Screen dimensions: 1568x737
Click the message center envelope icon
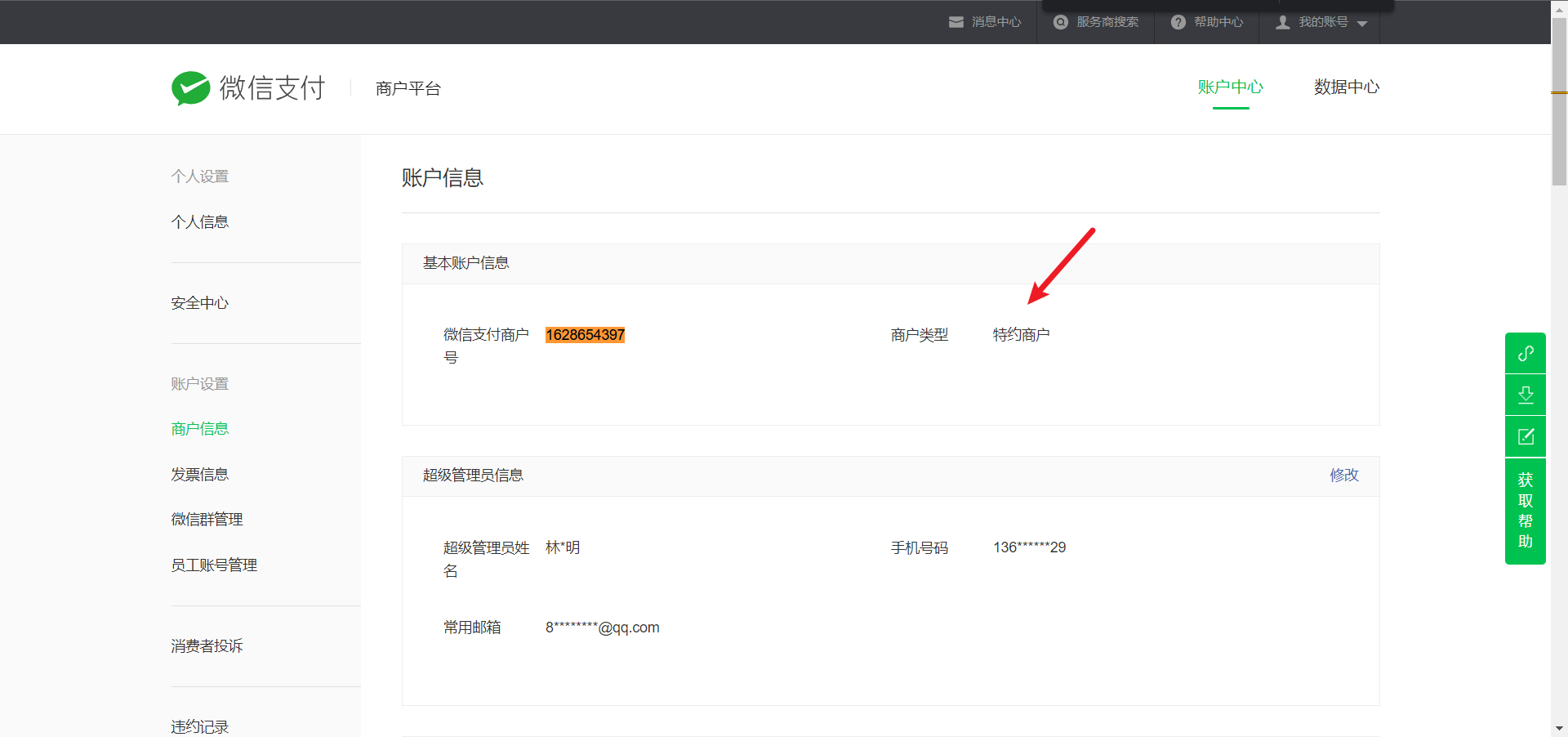[x=956, y=22]
